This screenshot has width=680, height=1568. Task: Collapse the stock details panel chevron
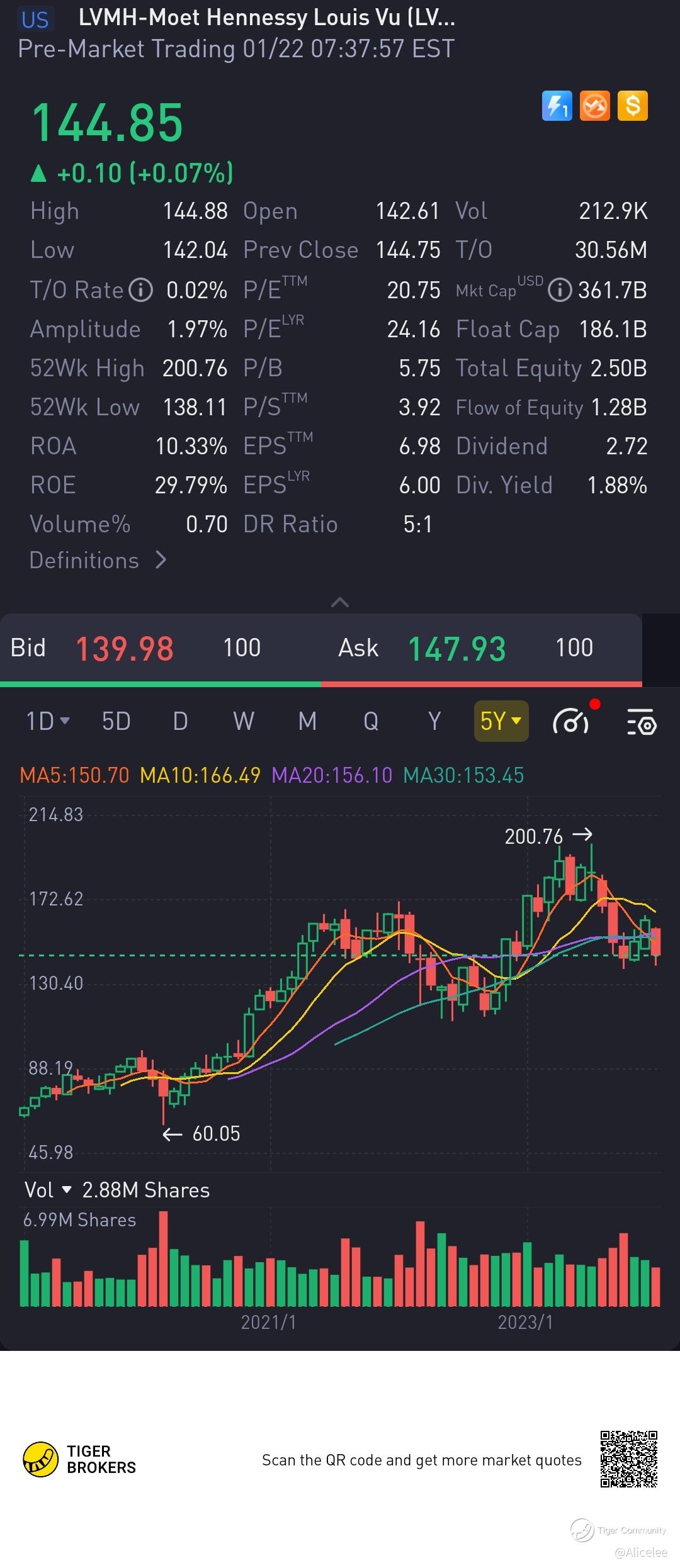pyautogui.click(x=340, y=602)
